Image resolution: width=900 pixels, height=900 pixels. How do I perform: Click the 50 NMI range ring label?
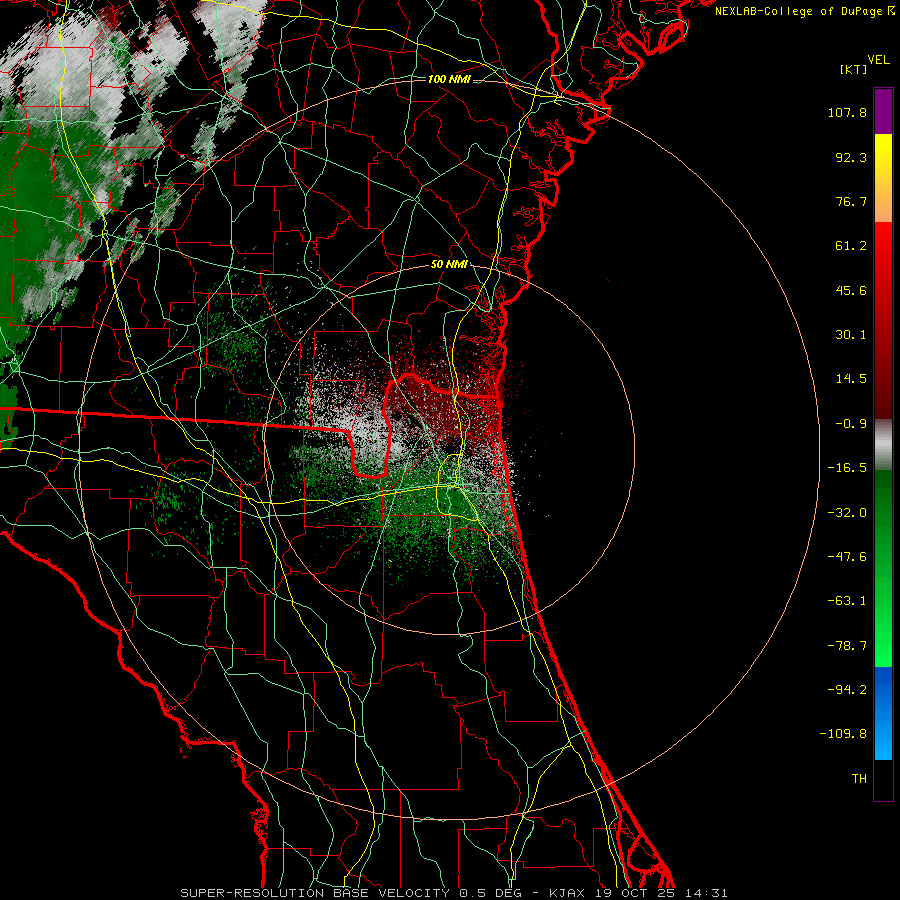coord(449,265)
